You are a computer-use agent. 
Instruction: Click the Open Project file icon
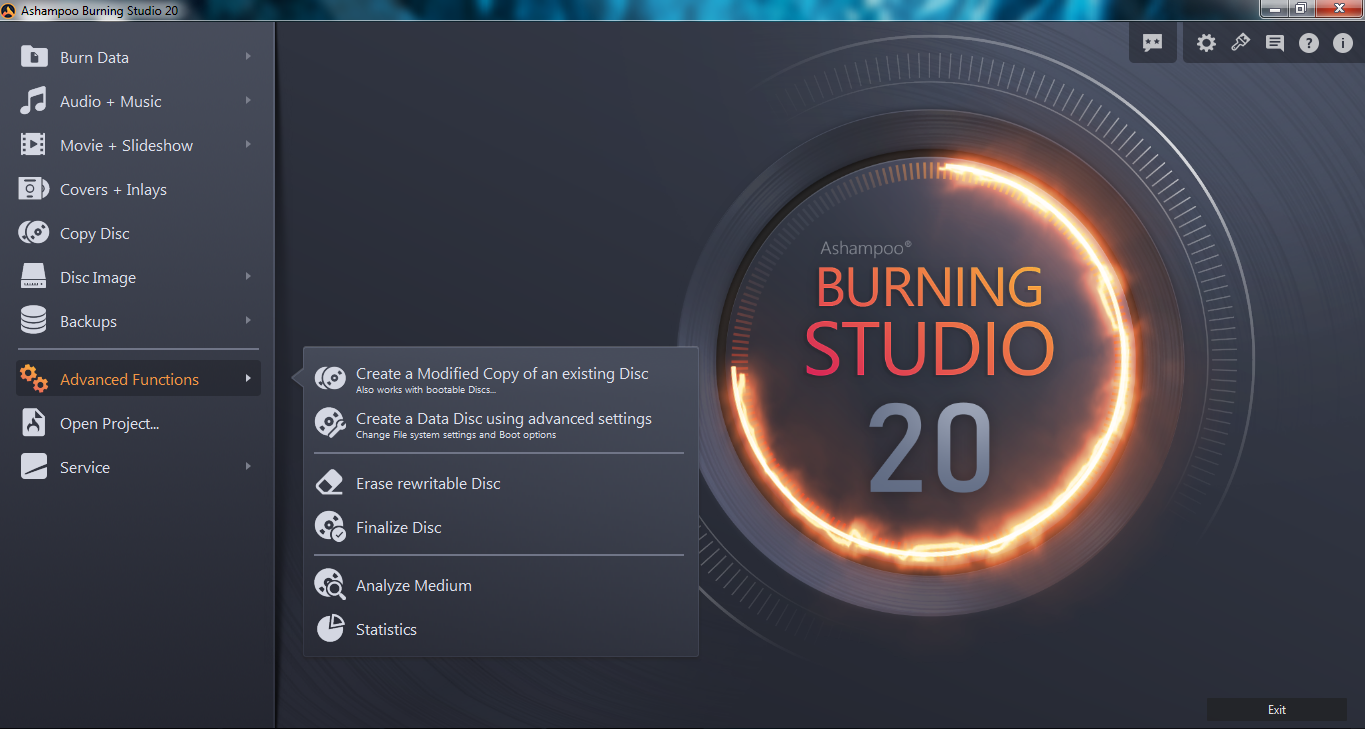tap(34, 423)
